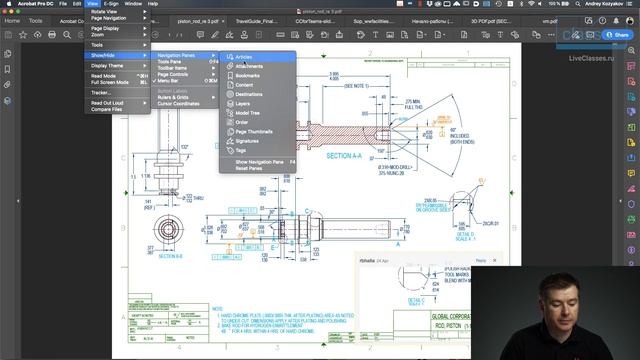Click the upload to cloud toolbar icon

click(38, 35)
